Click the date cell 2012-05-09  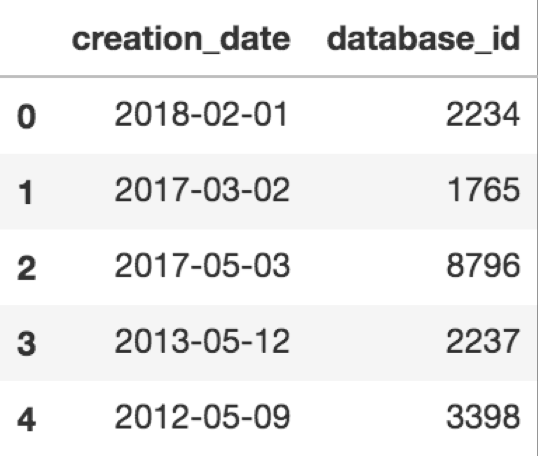202,416
